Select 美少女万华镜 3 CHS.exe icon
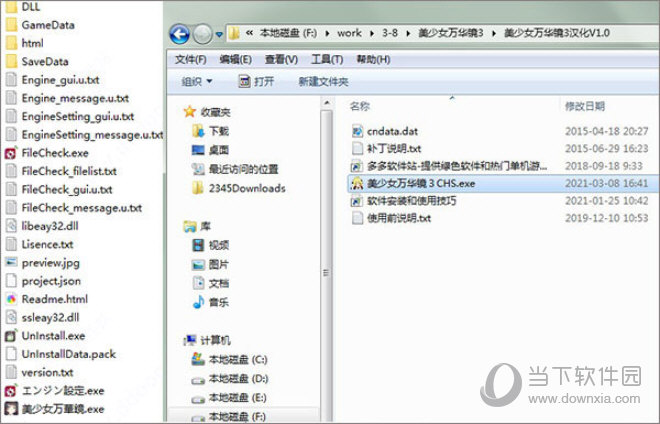This screenshot has height=424, width=660. [357, 183]
